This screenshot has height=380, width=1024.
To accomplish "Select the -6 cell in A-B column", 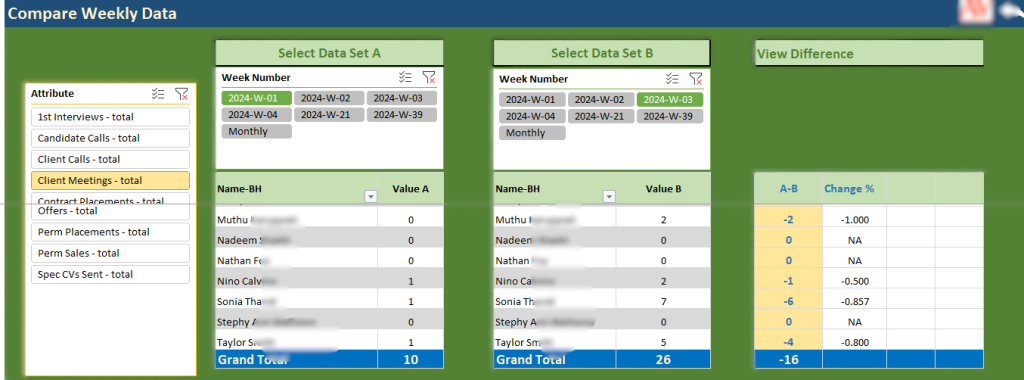I will point(788,302).
